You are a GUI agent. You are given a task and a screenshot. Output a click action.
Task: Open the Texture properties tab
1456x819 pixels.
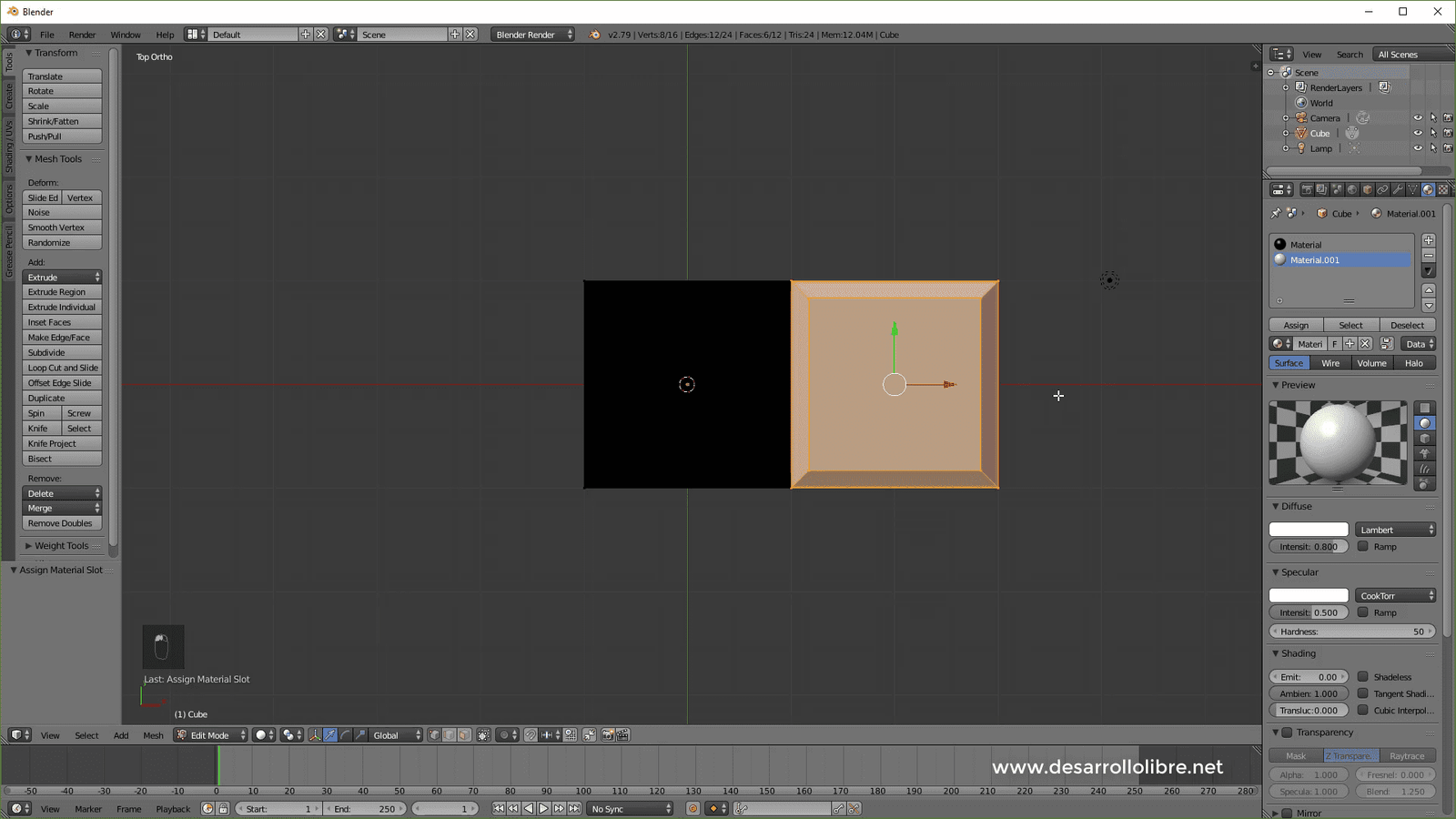pyautogui.click(x=1443, y=189)
